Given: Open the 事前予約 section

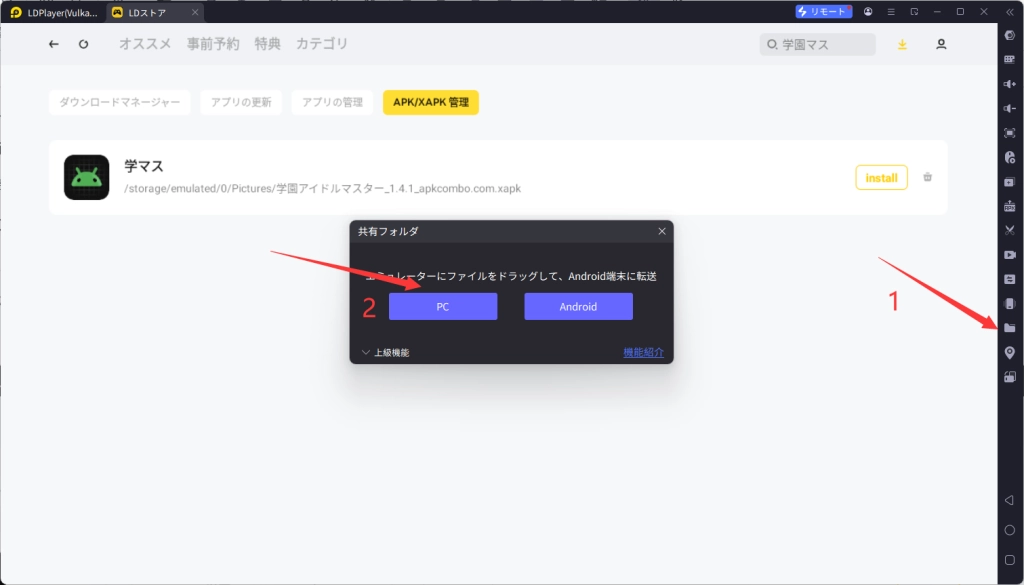Looking at the screenshot, I should tap(213, 44).
